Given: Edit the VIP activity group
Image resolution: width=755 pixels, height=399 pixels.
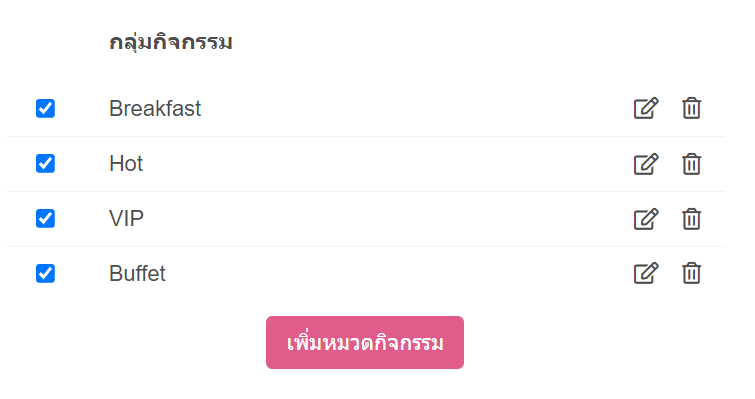Looking at the screenshot, I should coord(646,219).
